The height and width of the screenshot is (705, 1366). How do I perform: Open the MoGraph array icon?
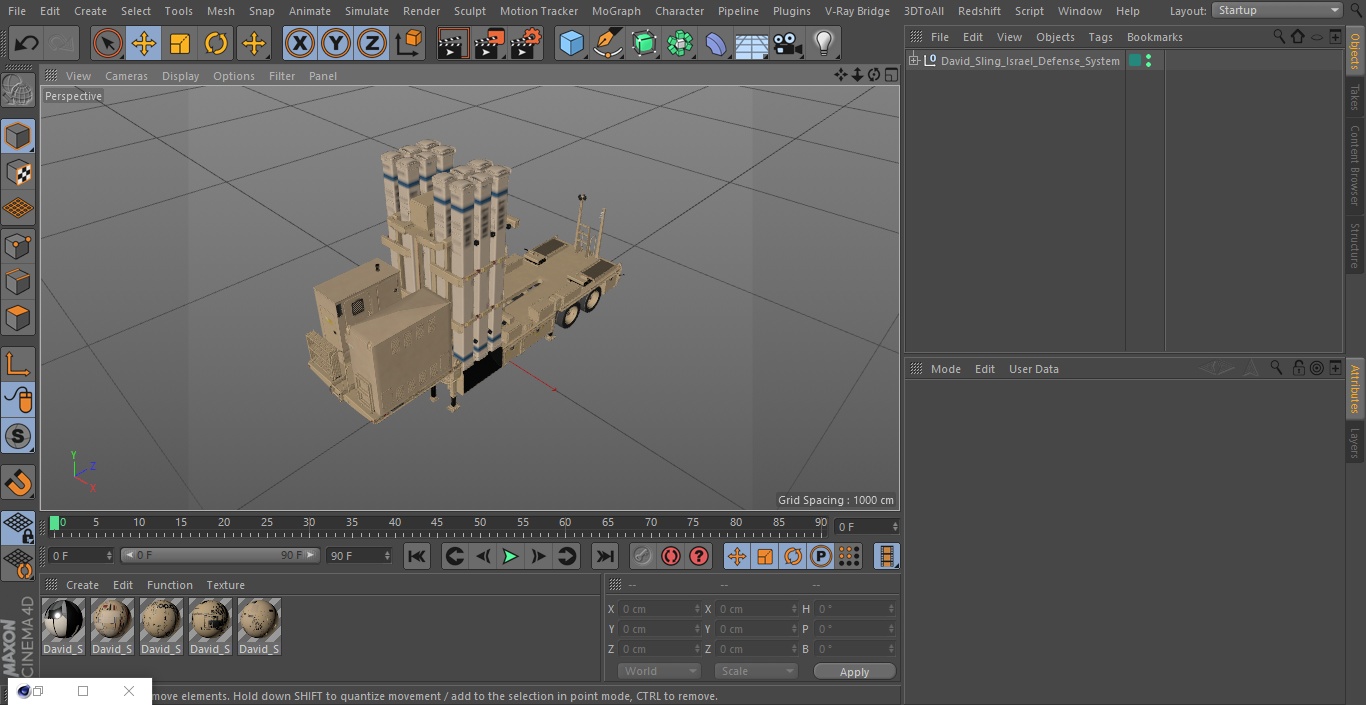680,43
